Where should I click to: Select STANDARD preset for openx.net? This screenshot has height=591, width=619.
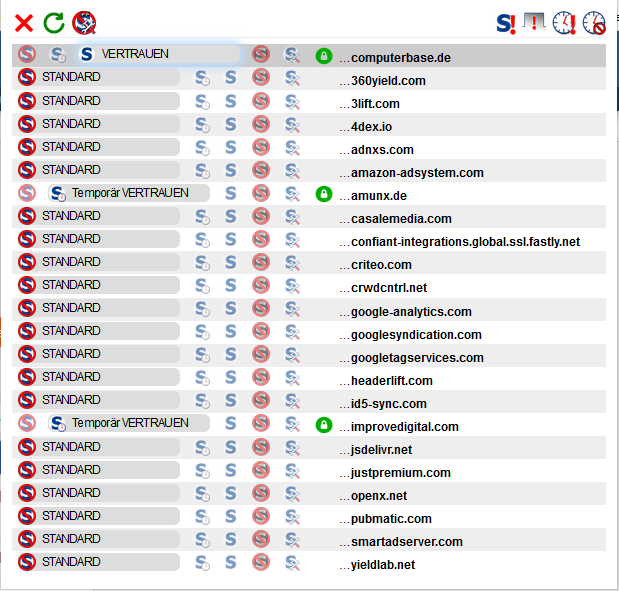(99, 493)
